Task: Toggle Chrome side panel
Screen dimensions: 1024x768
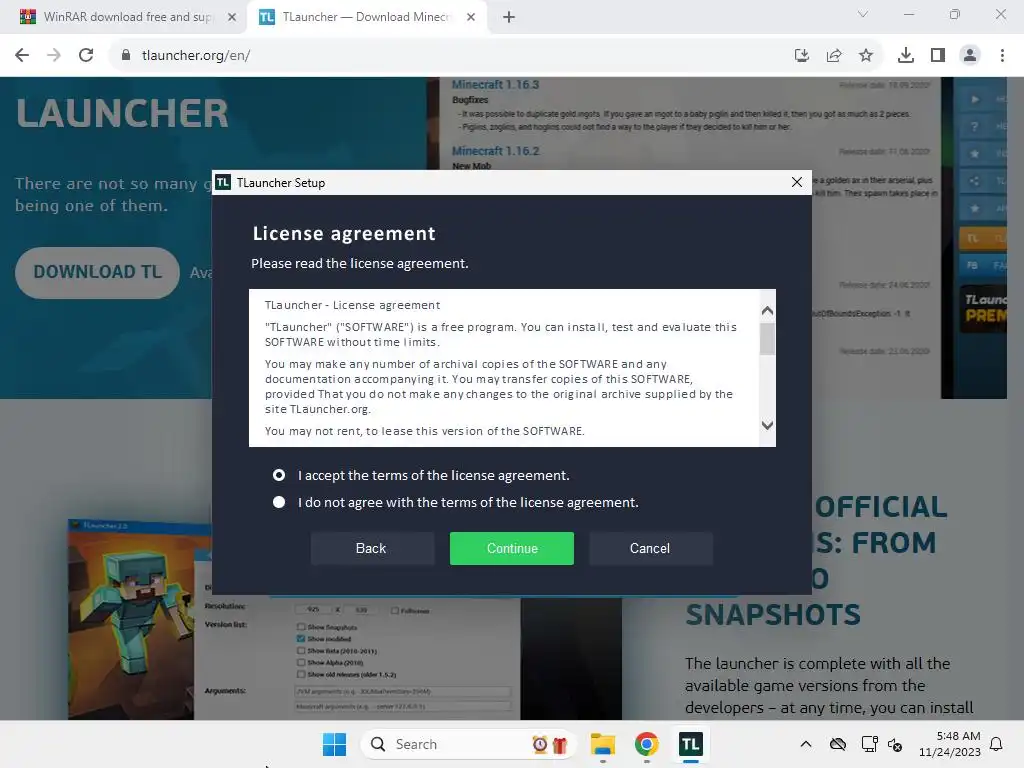Action: point(938,56)
